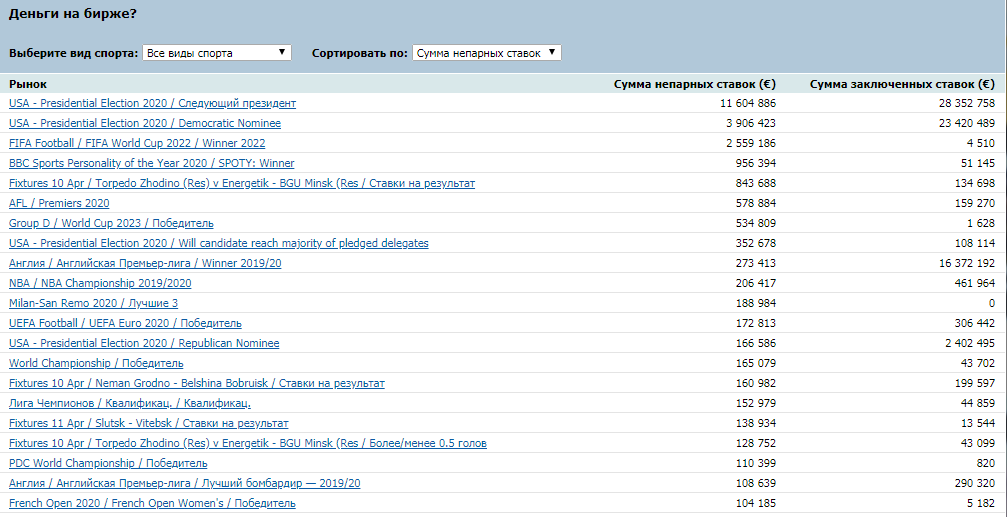Click the unmatched amount 104 185

point(756,504)
